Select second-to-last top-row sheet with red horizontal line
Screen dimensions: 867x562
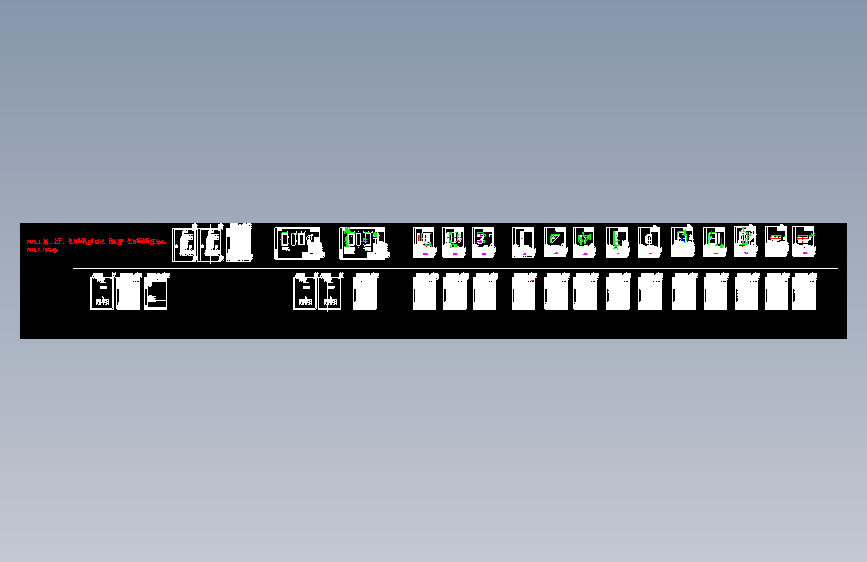[776, 242]
